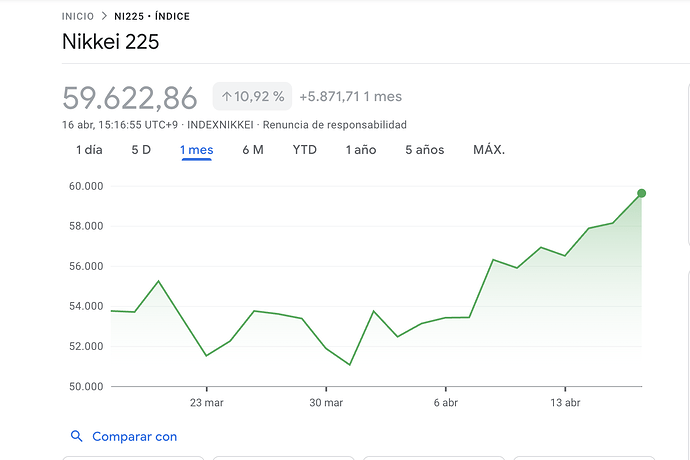Click the 50.000 y-axis label
690x460 pixels.
pos(86,386)
